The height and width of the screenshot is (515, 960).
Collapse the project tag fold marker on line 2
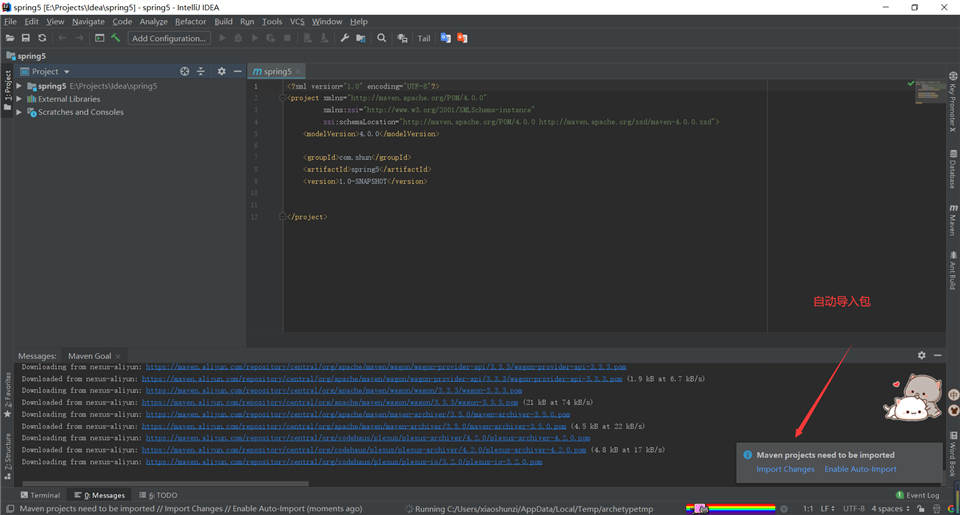click(x=283, y=98)
